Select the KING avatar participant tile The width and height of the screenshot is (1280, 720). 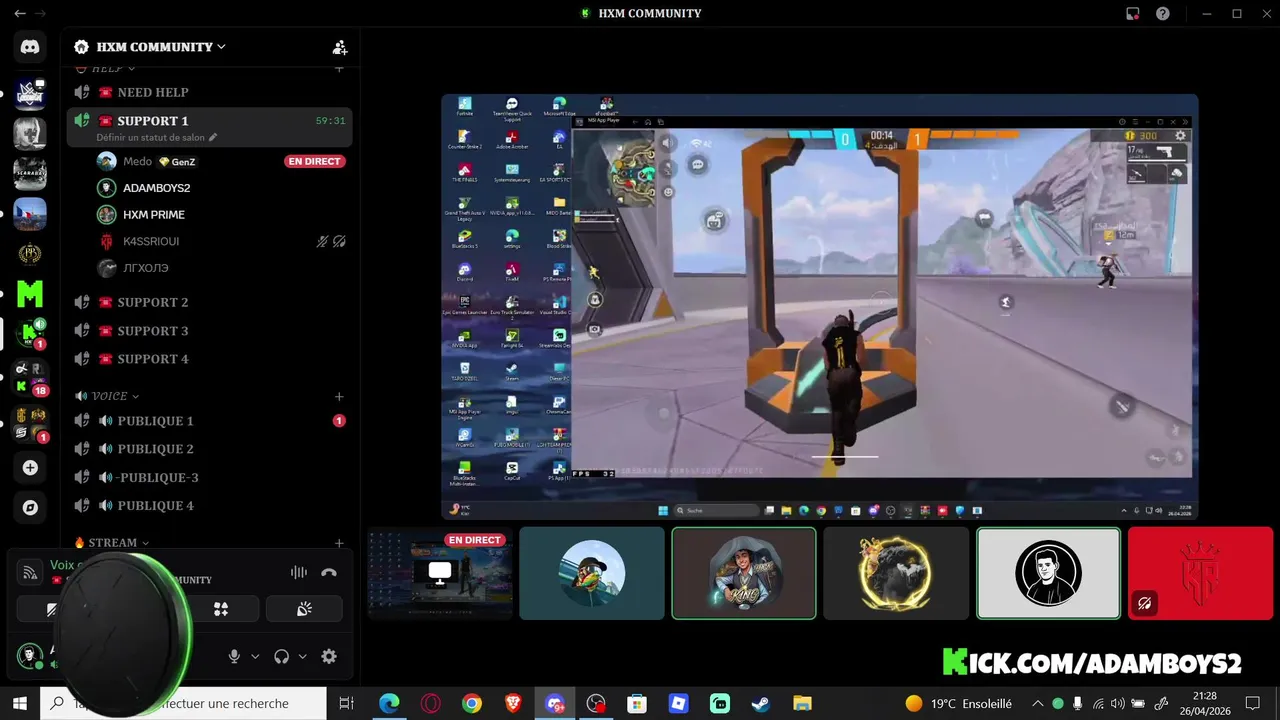744,574
